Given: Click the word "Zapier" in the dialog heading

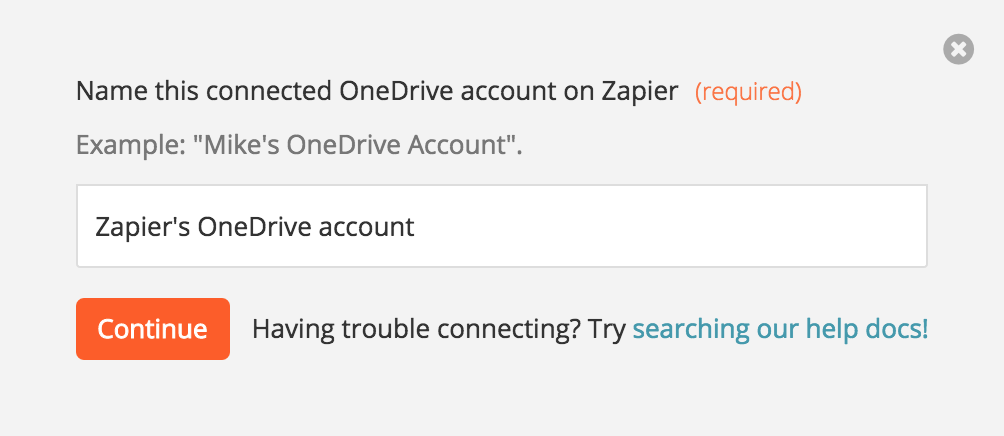Looking at the screenshot, I should [x=640, y=92].
